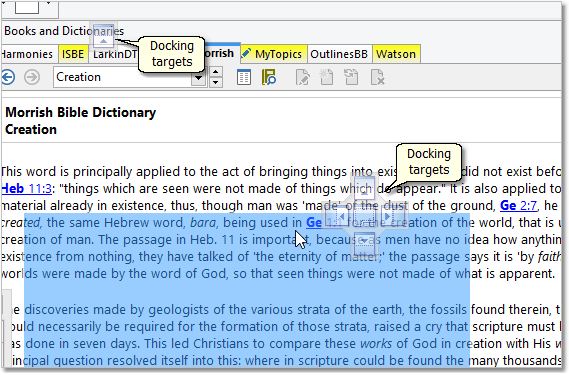Switch to the ISBE tab

tap(73, 54)
